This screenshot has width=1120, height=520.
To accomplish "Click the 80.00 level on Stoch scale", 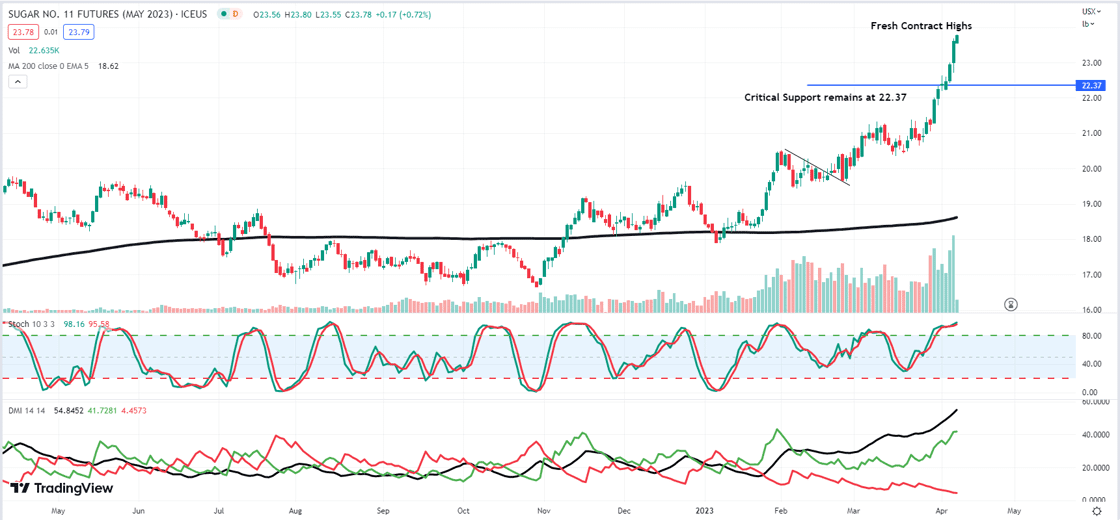I will click(x=1090, y=335).
